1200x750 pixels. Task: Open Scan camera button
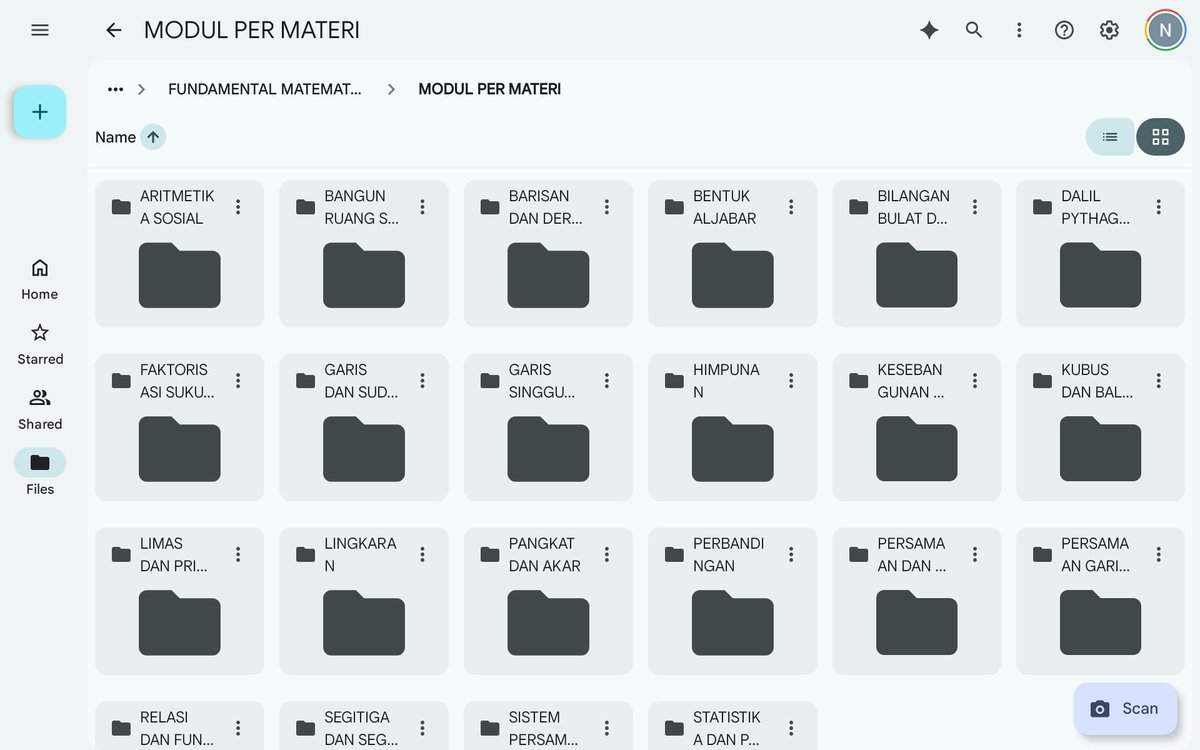1125,709
